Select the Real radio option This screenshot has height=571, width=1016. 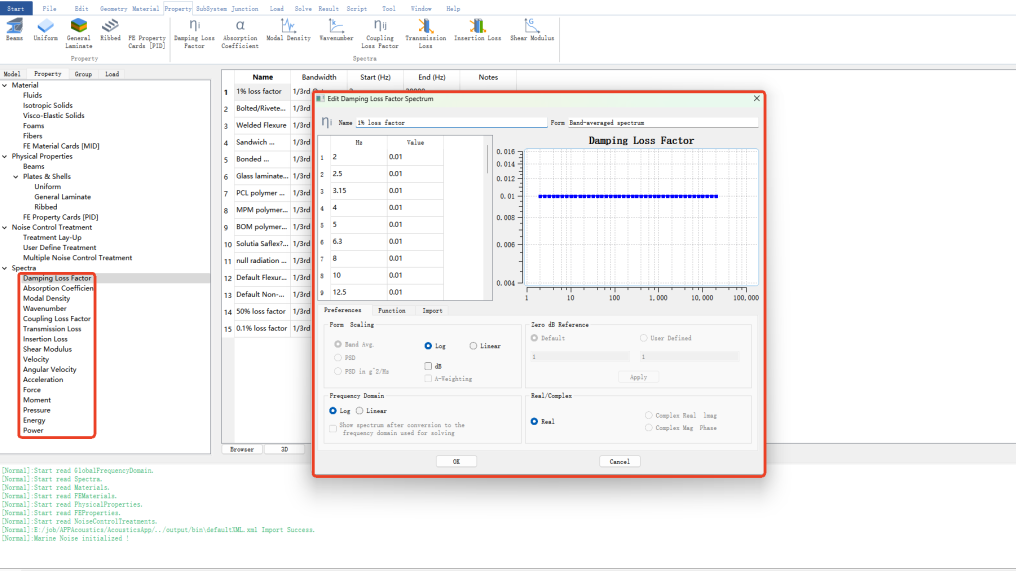point(534,421)
